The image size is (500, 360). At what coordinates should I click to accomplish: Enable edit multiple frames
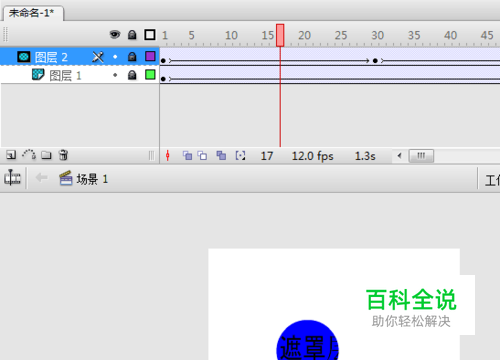point(221,155)
